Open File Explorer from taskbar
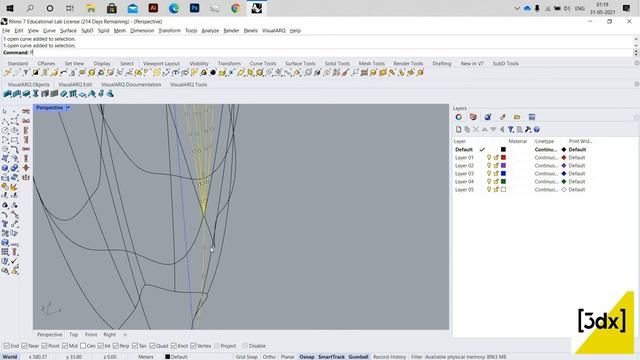640x360 pixels. tap(91, 8)
